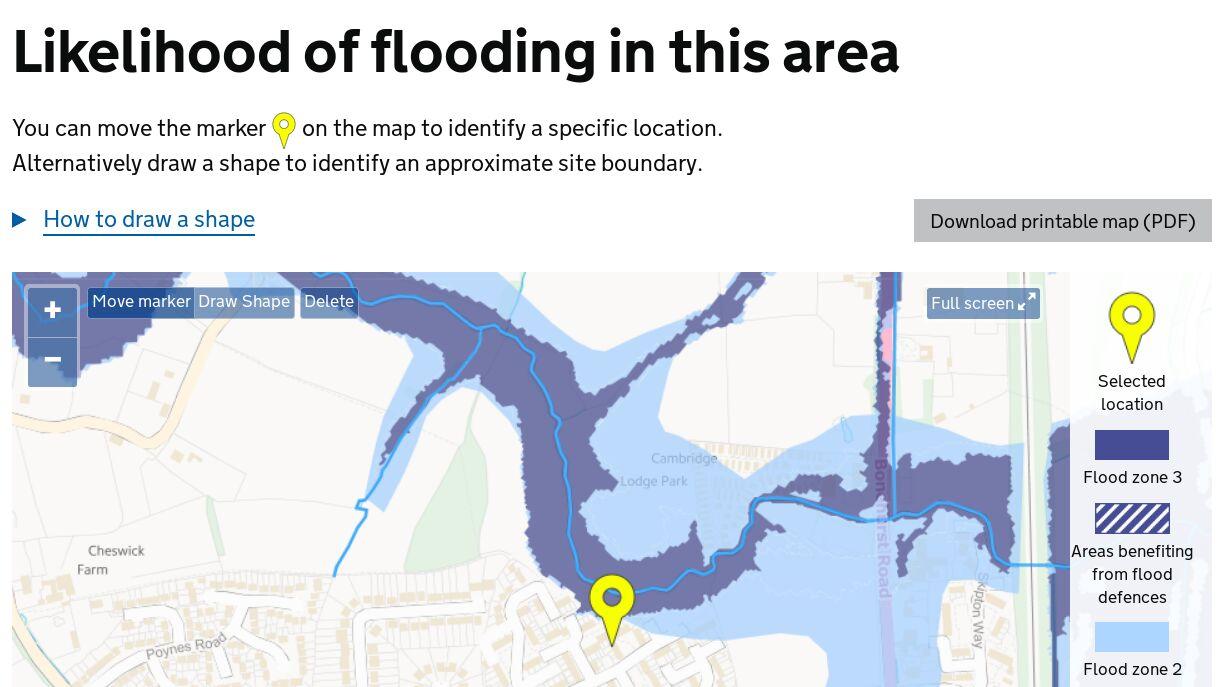Click the Poynes Road label on map
The height and width of the screenshot is (687, 1222).
point(186,646)
